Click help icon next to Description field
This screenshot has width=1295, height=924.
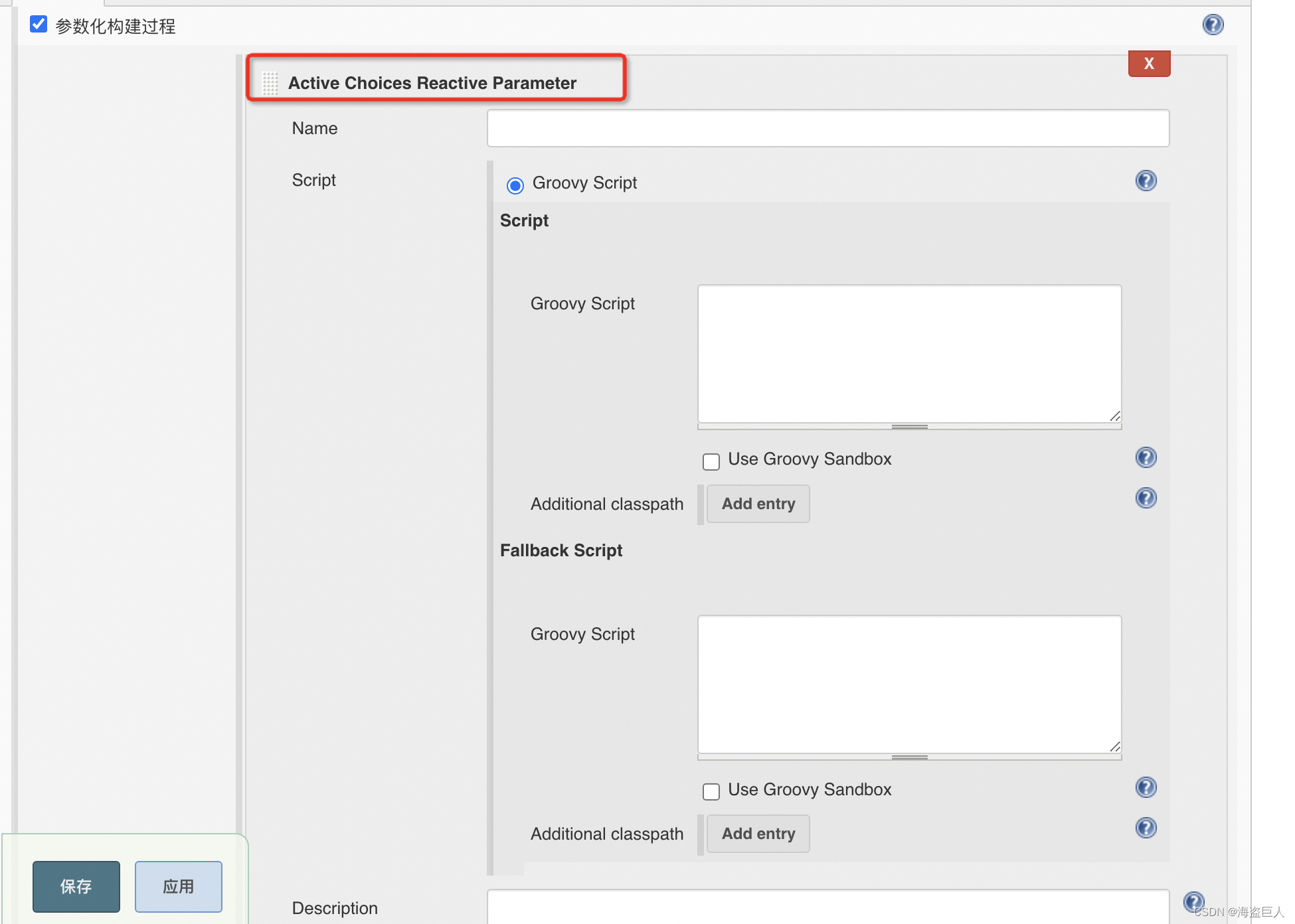click(1193, 902)
